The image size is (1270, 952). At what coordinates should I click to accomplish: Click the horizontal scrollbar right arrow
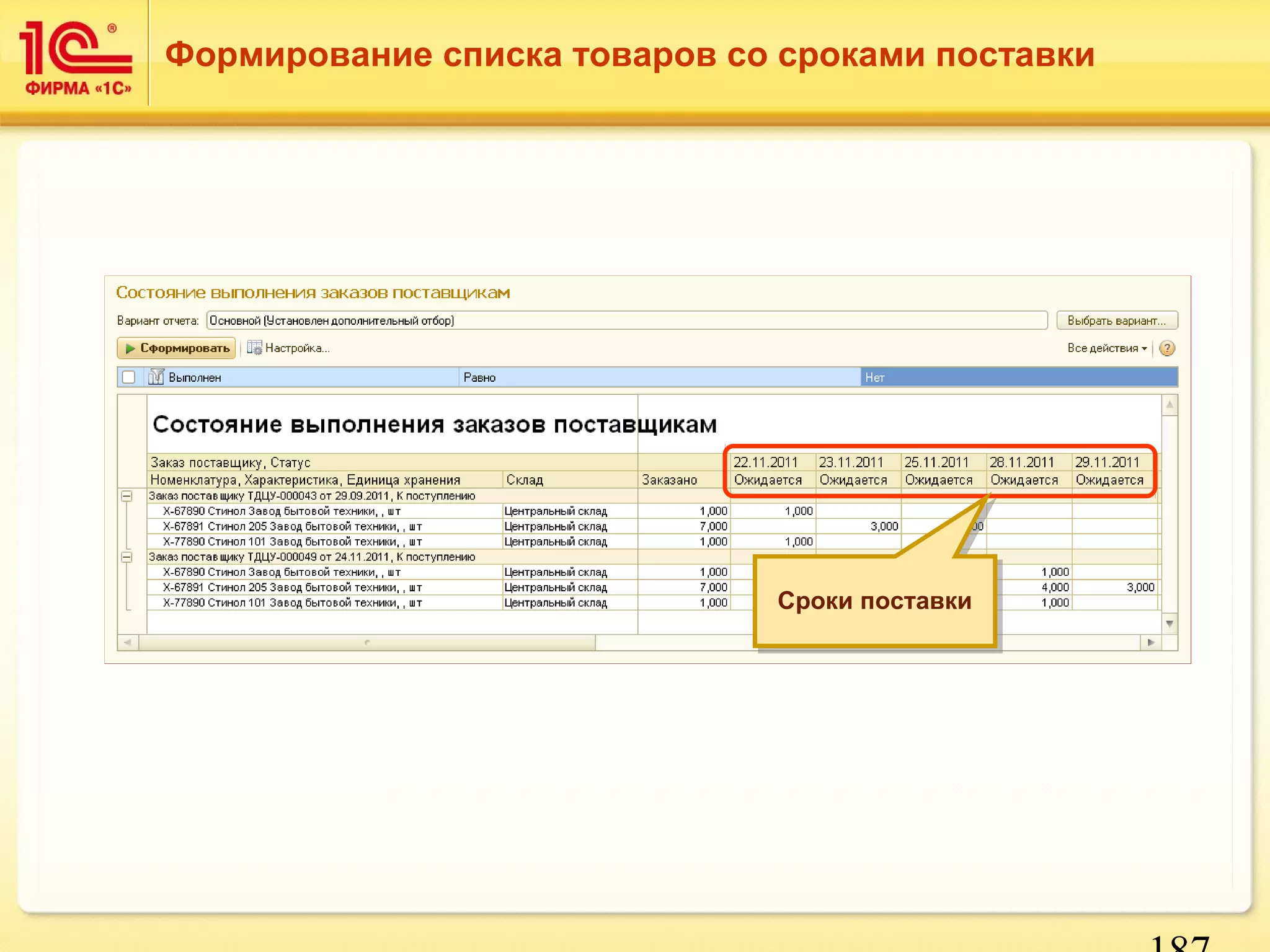[x=1151, y=642]
